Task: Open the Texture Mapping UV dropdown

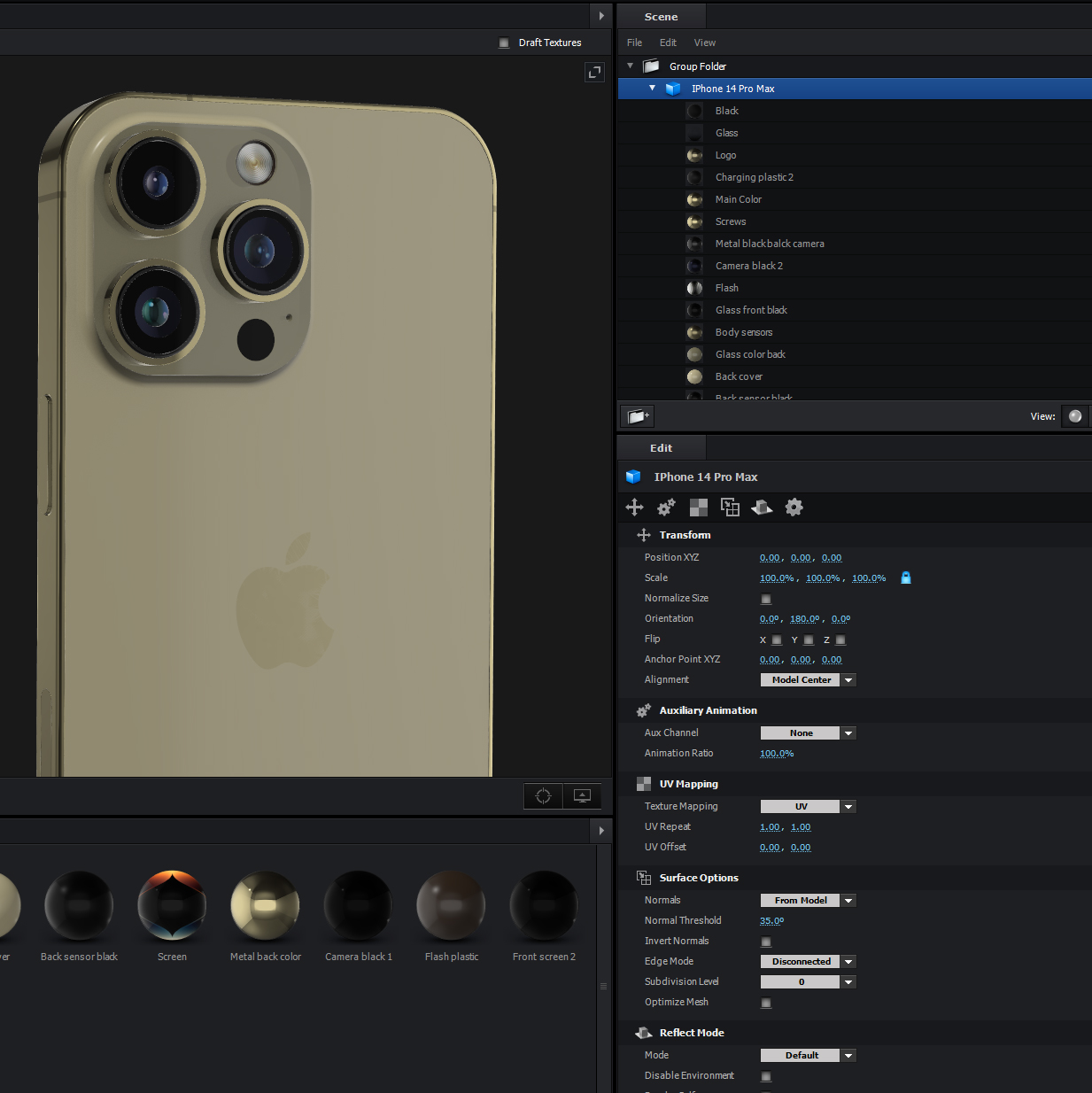Action: tap(808, 807)
